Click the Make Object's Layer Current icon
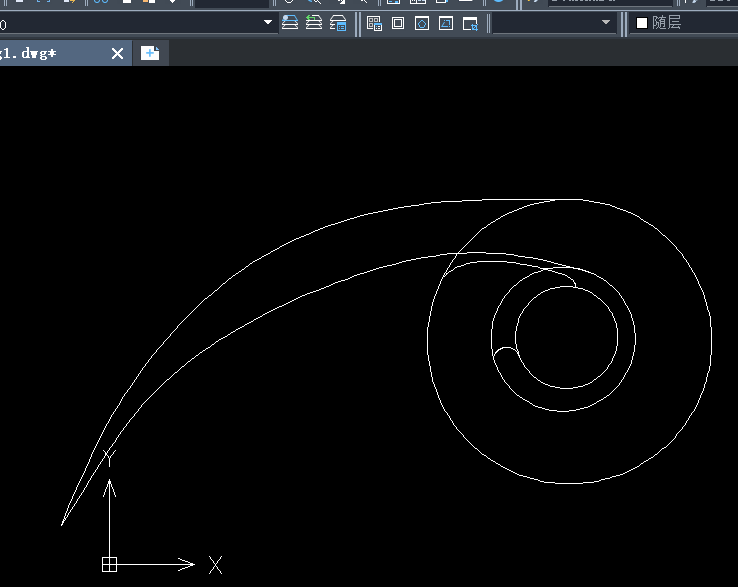 [290, 22]
